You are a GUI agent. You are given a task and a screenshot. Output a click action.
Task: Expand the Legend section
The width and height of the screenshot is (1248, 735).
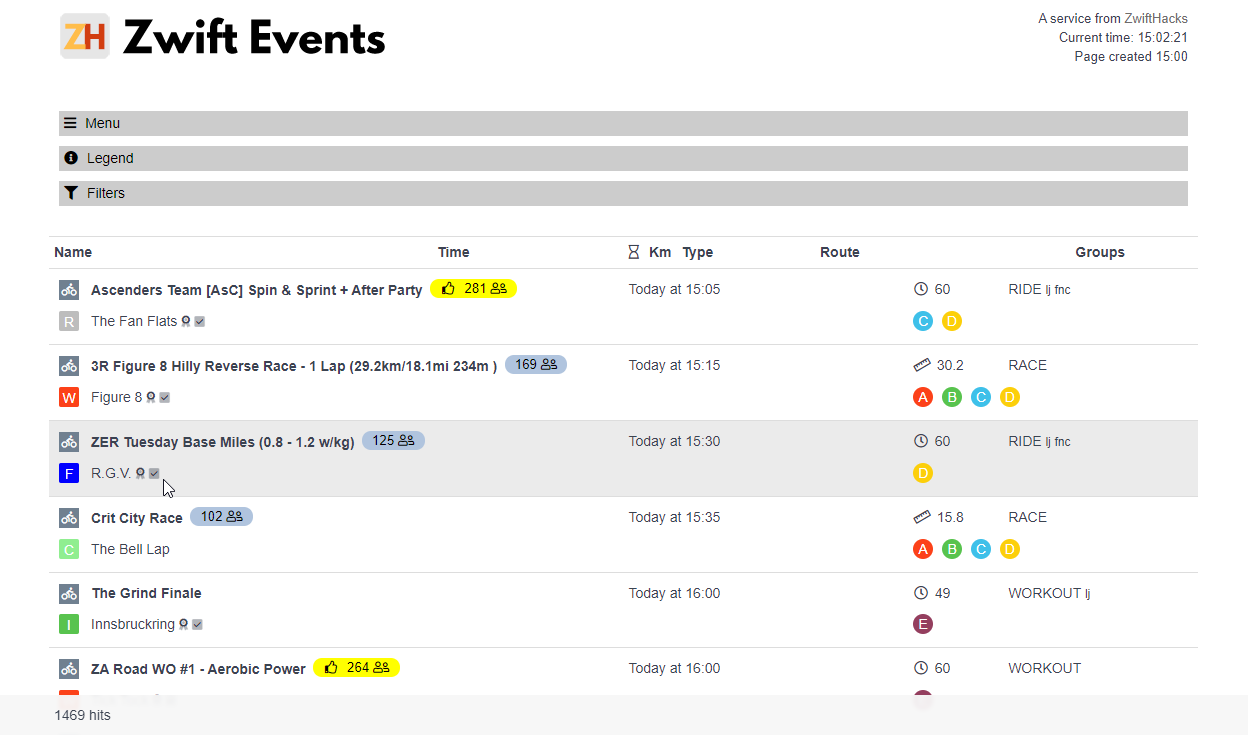pos(623,158)
